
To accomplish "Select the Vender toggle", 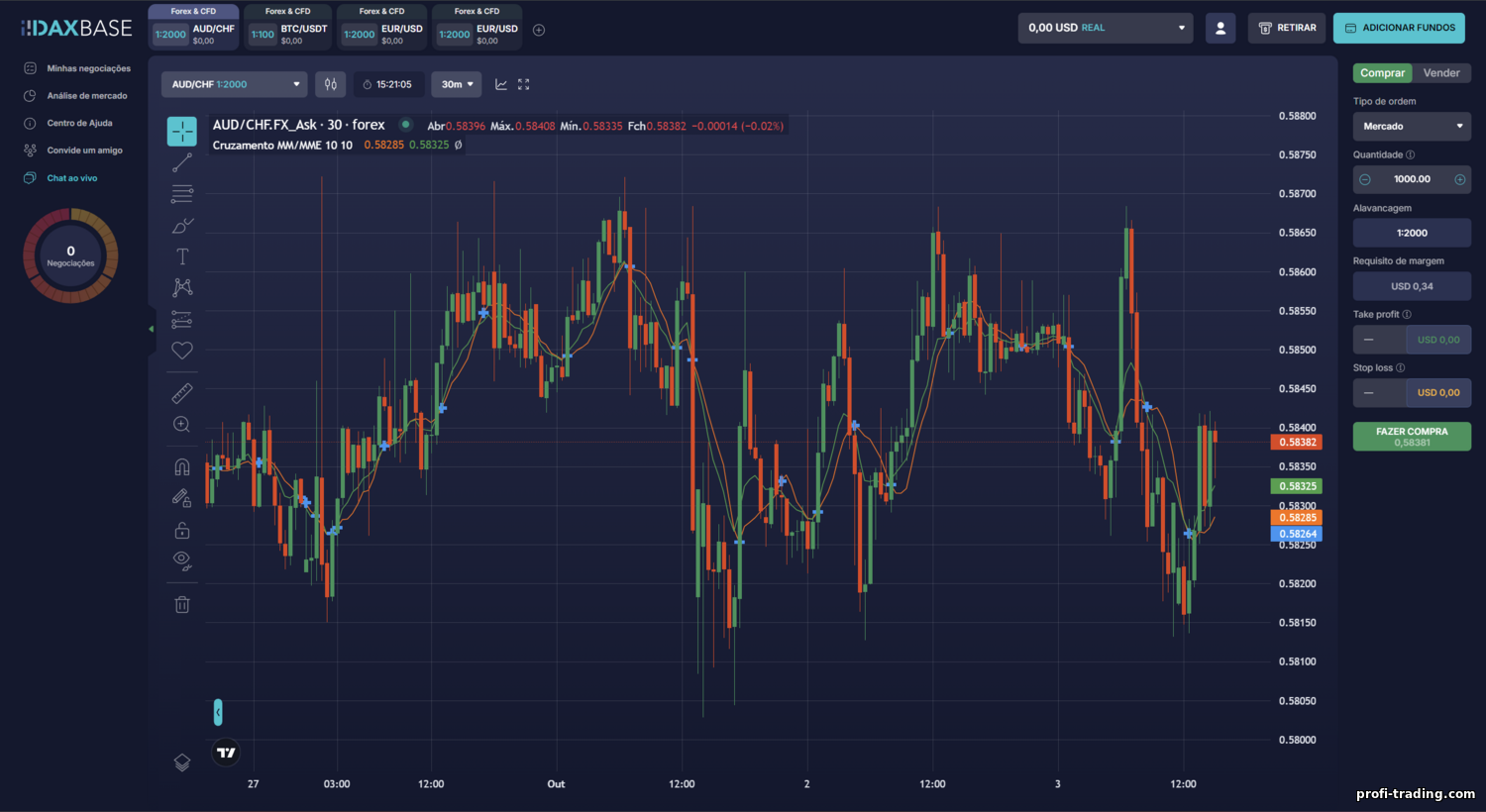I will (x=1441, y=72).
